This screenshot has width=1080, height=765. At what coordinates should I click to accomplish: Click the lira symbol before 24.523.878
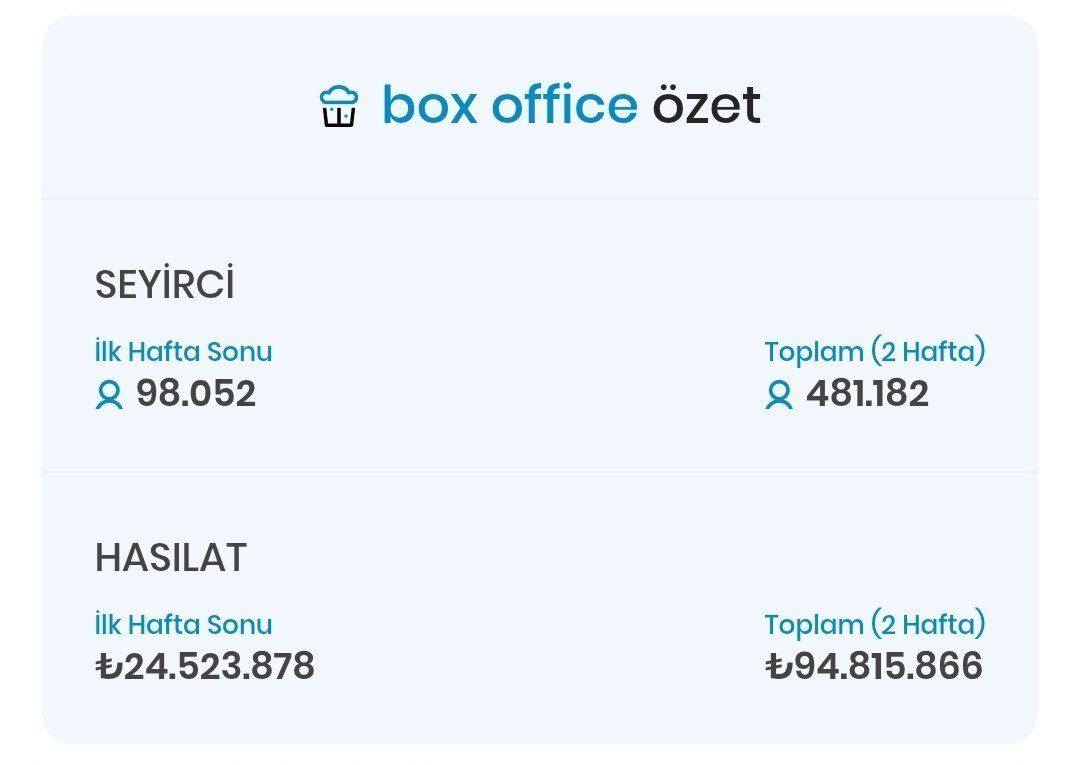click(x=108, y=666)
